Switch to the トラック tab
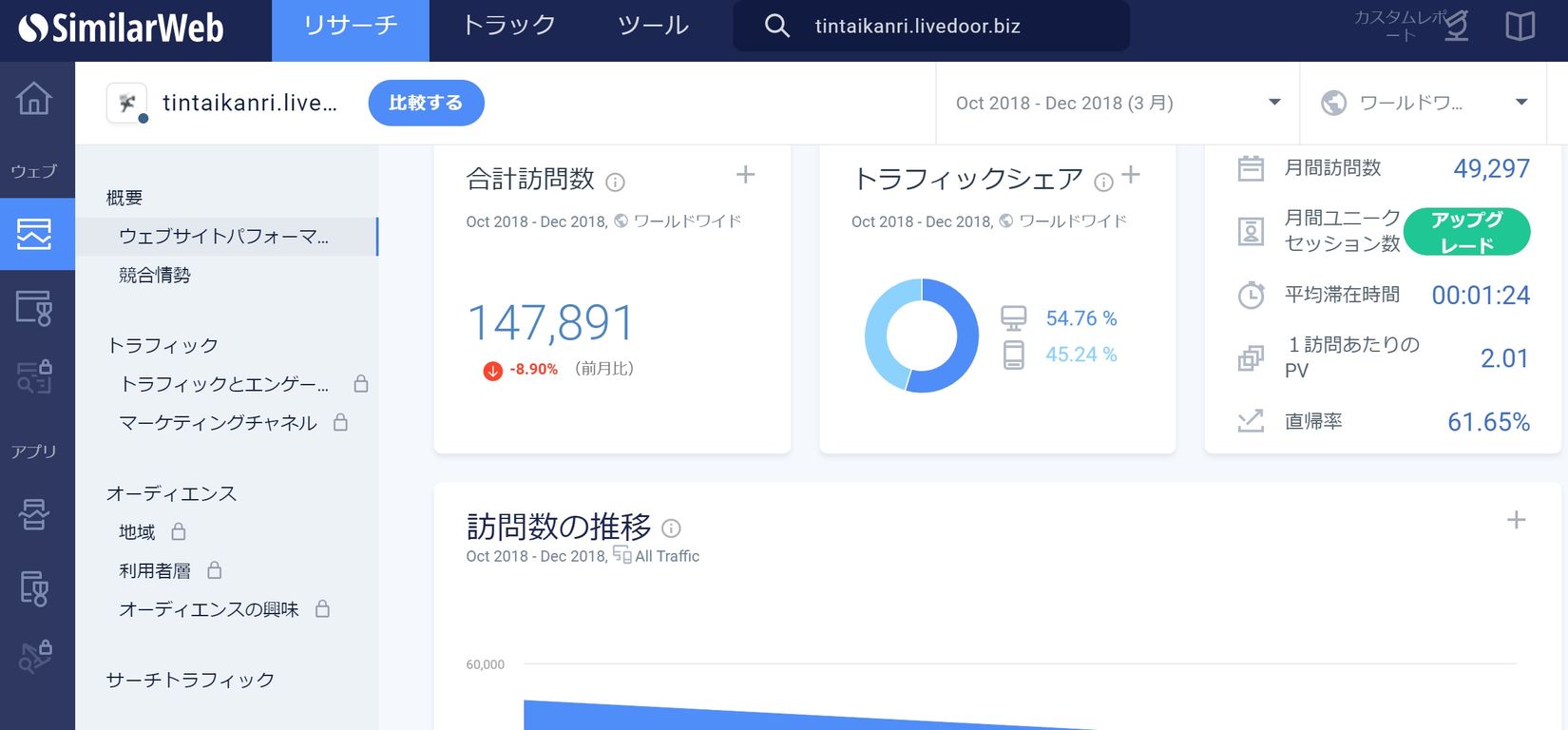This screenshot has height=730, width=1568. (x=508, y=26)
